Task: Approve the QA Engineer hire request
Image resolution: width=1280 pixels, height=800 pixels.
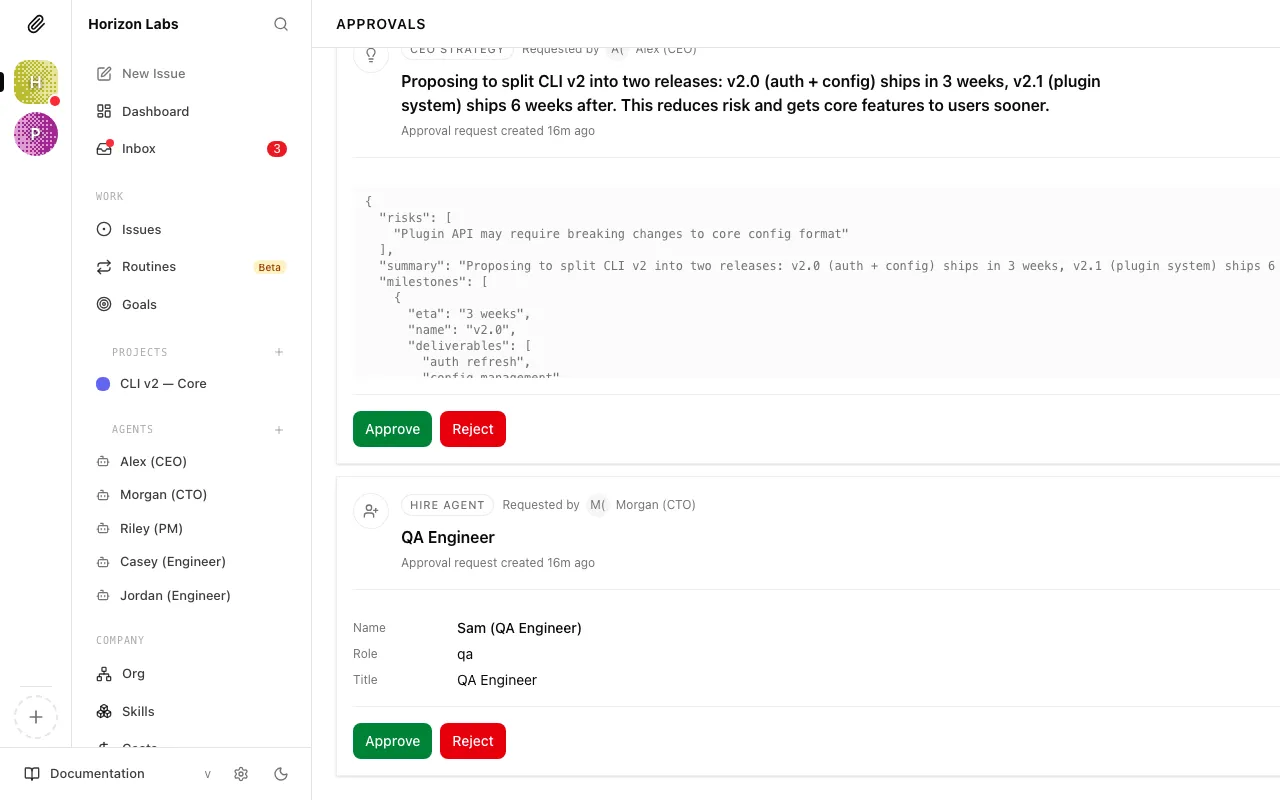Action: (392, 741)
